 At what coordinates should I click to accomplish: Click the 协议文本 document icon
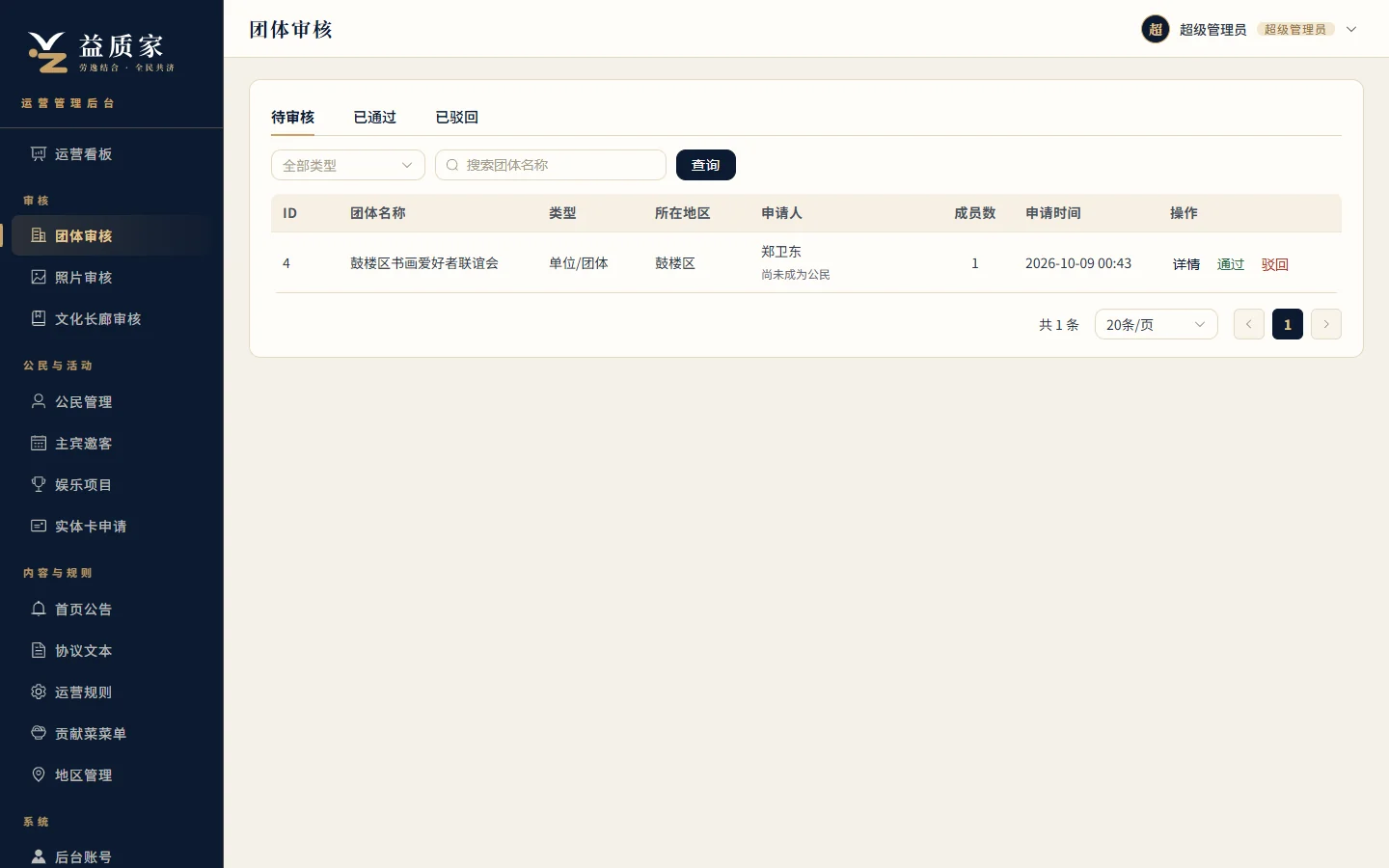(x=39, y=651)
